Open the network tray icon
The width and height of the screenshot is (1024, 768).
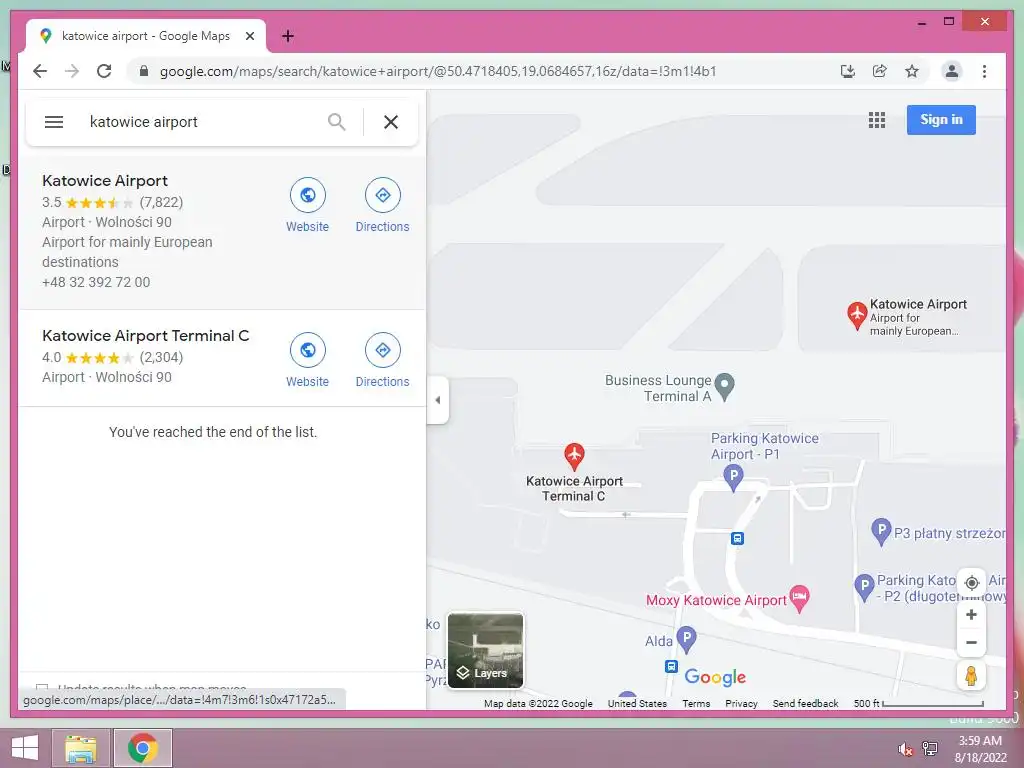929,748
